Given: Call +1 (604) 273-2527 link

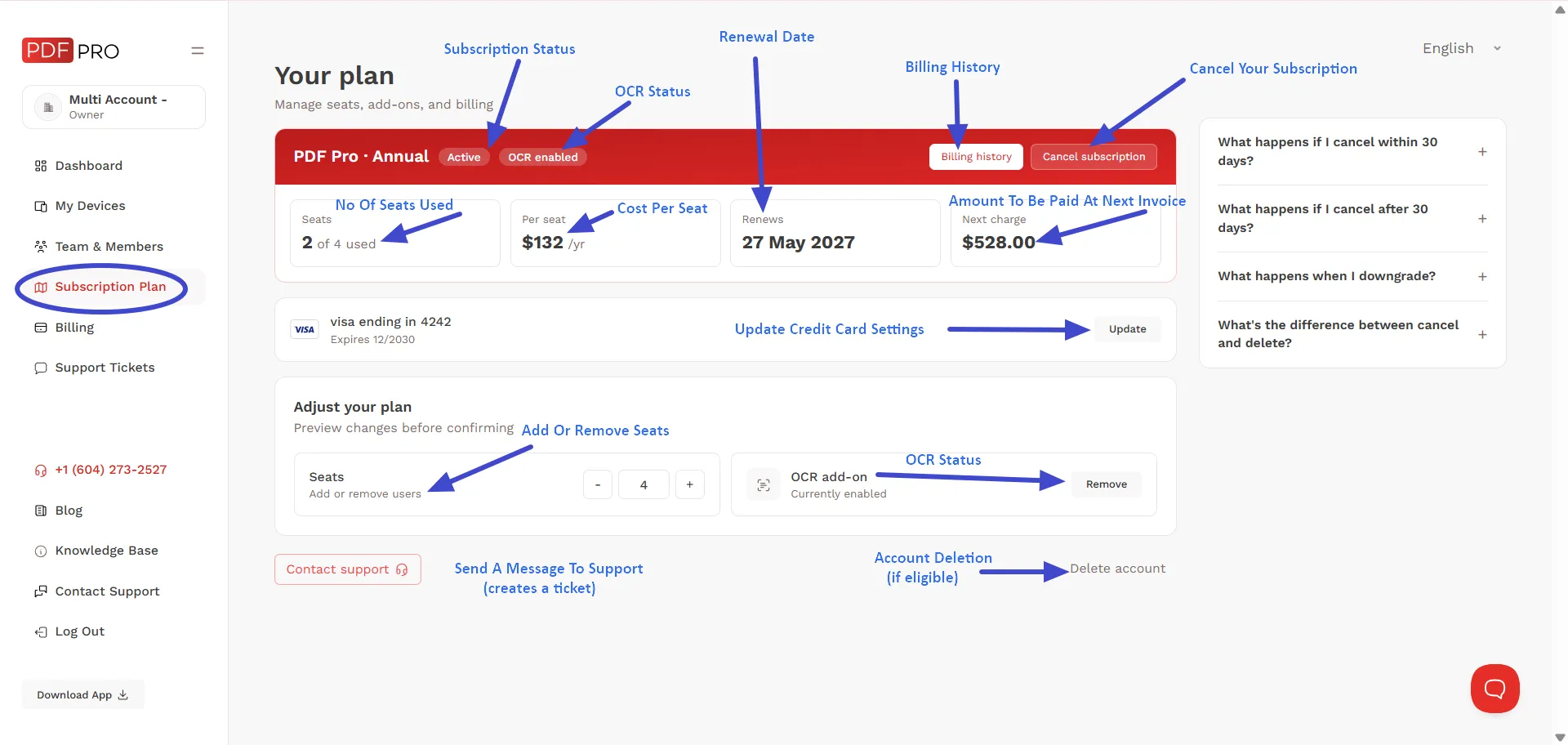Looking at the screenshot, I should point(111,471).
